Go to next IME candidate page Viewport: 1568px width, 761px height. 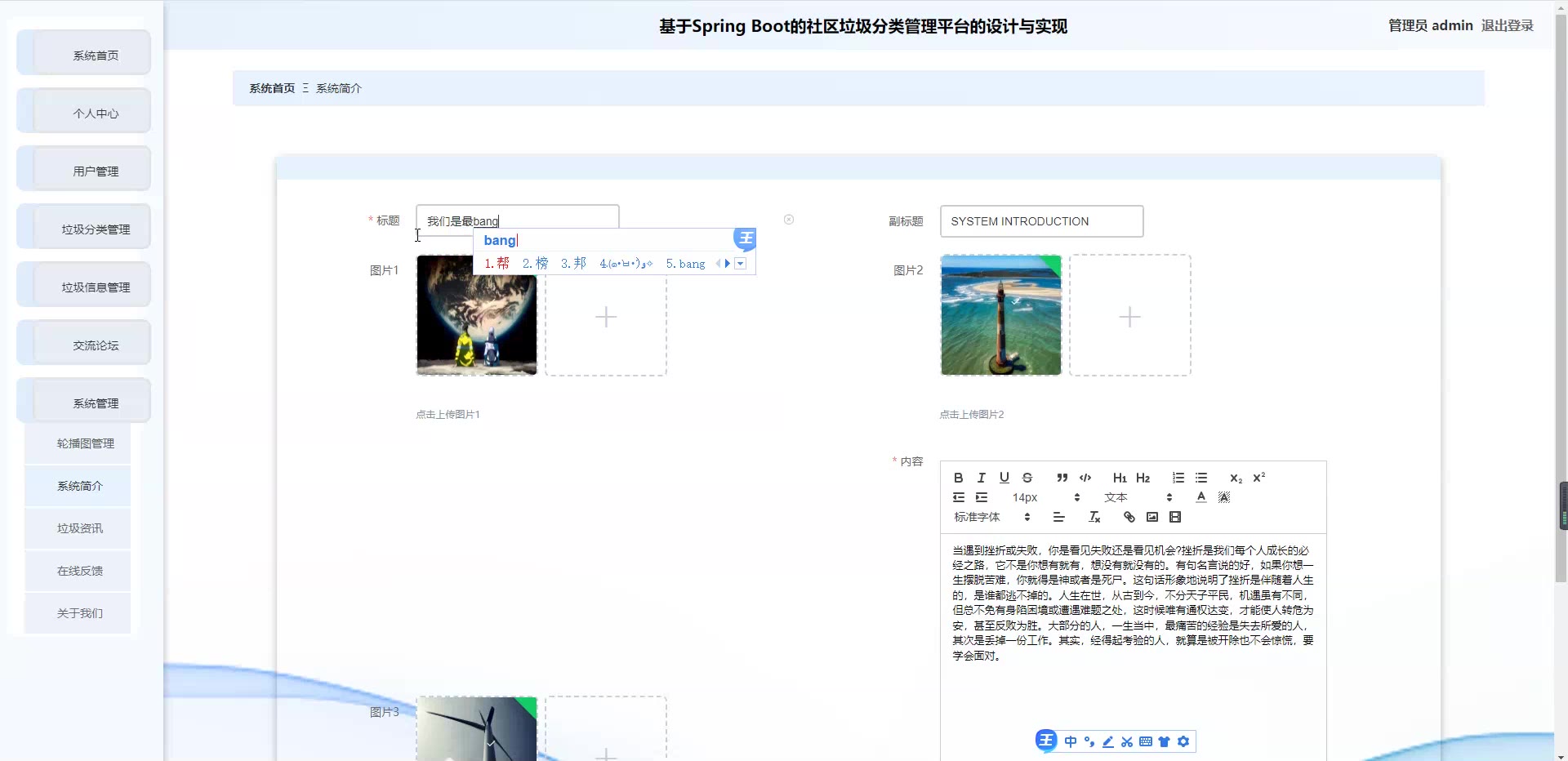click(727, 264)
